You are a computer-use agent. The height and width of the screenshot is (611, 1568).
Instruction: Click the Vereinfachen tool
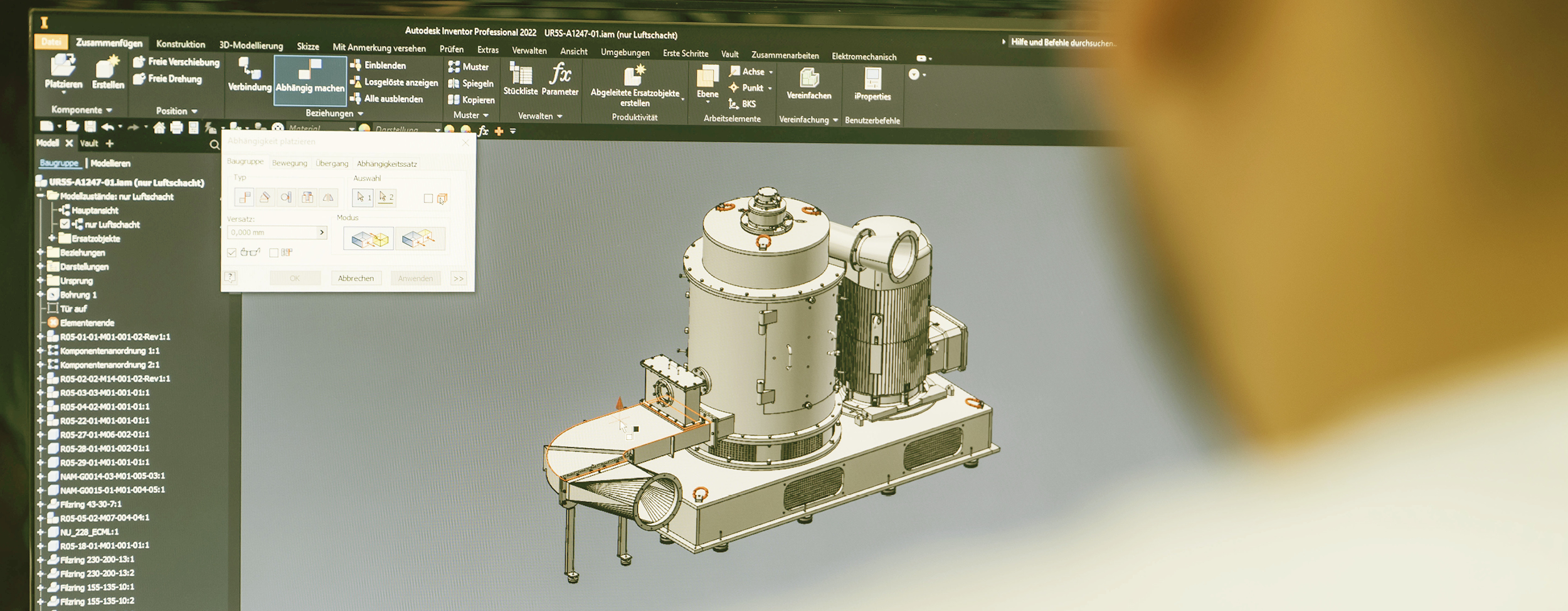[x=809, y=83]
